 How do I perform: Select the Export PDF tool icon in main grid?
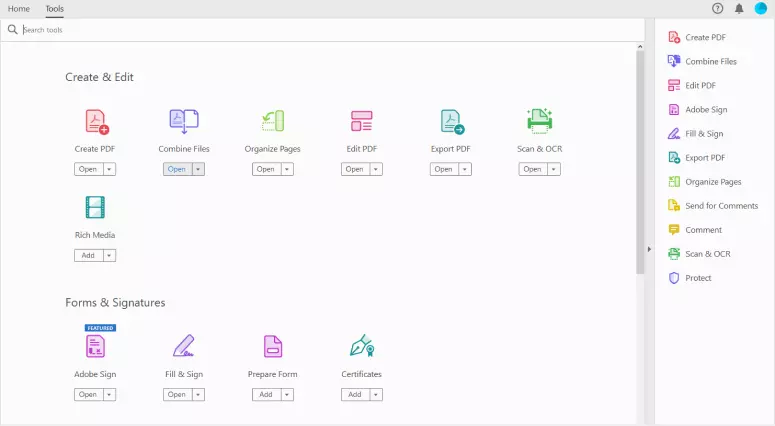pos(452,122)
